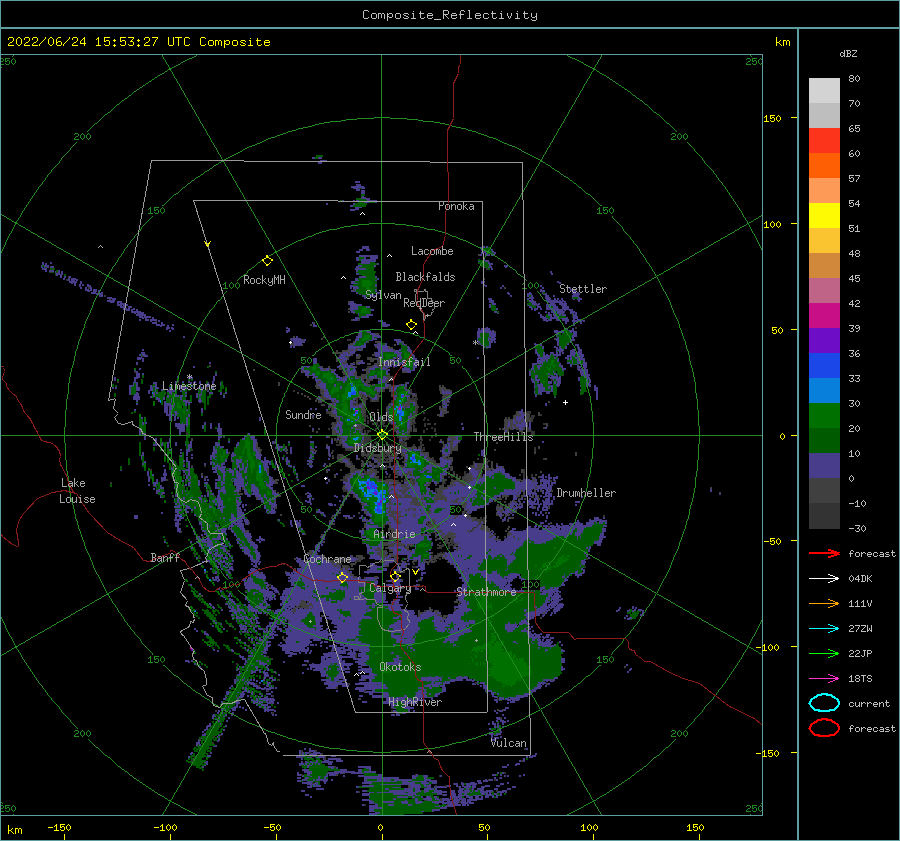The height and width of the screenshot is (841, 900).
Task: Click the Strathmore label
Action: coord(486,591)
